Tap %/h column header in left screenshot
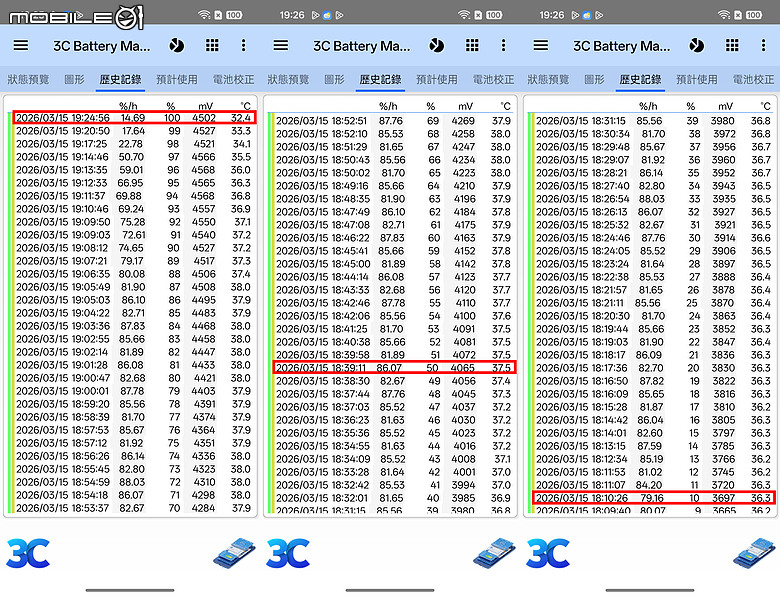780x597 pixels. click(x=128, y=106)
